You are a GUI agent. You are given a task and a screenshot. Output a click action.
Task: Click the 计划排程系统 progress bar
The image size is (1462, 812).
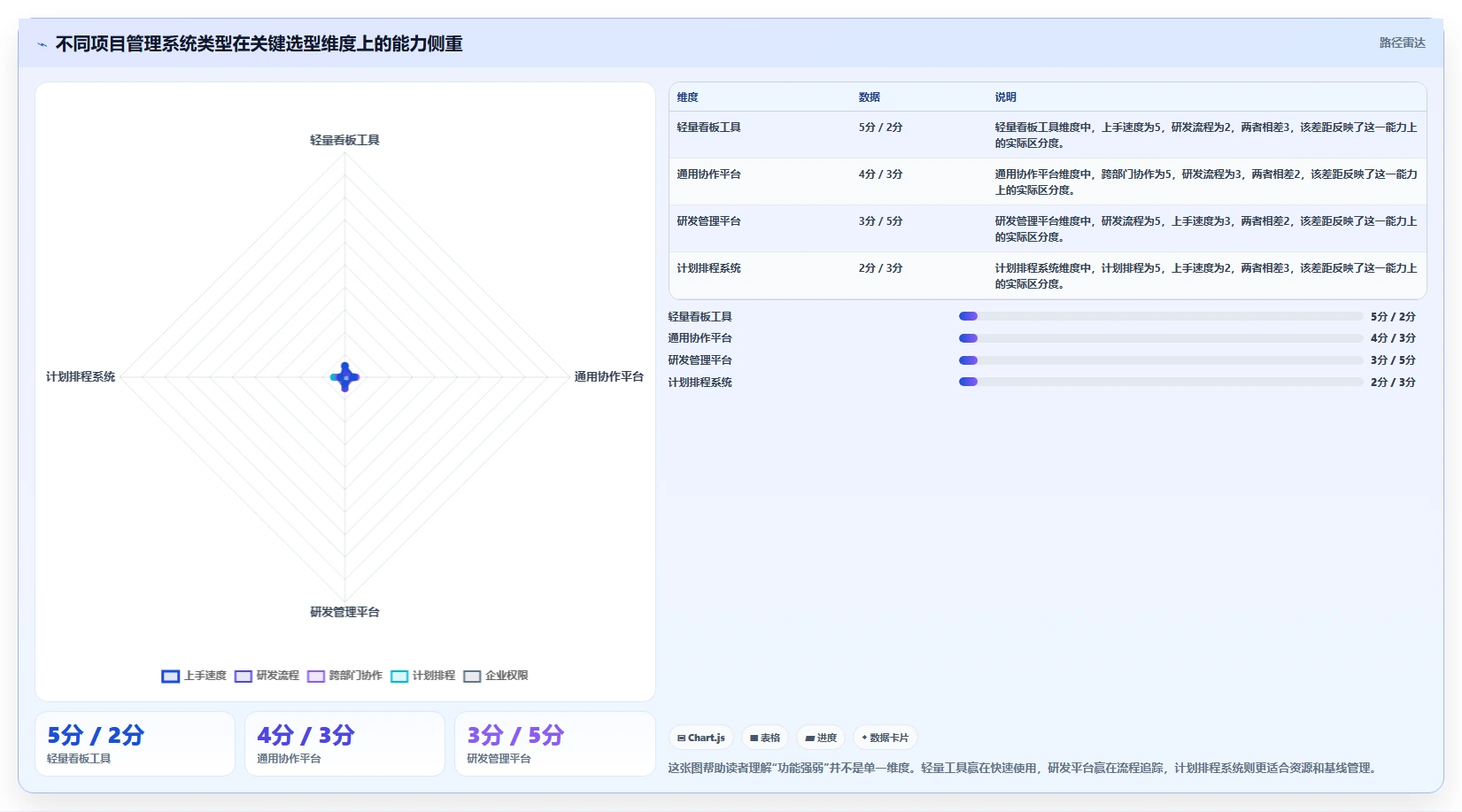[1161, 382]
